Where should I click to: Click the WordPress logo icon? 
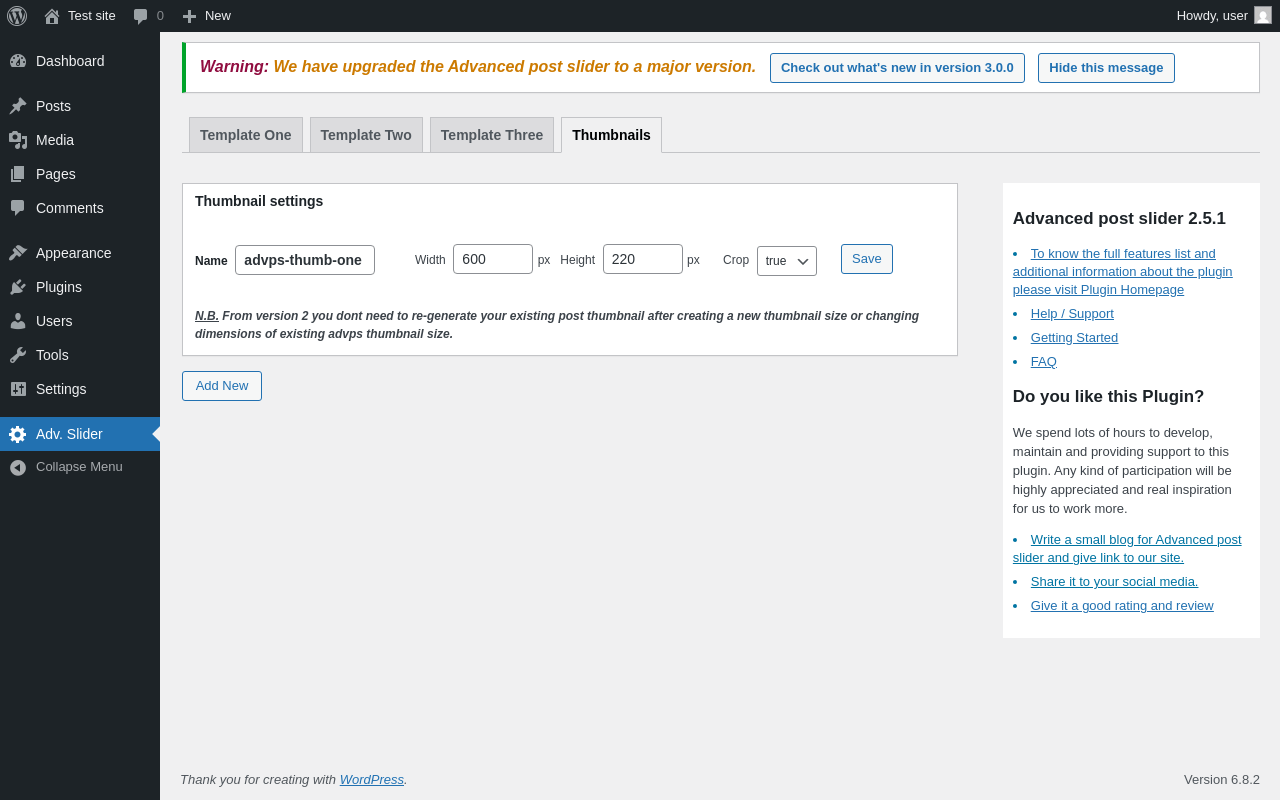click(x=17, y=16)
